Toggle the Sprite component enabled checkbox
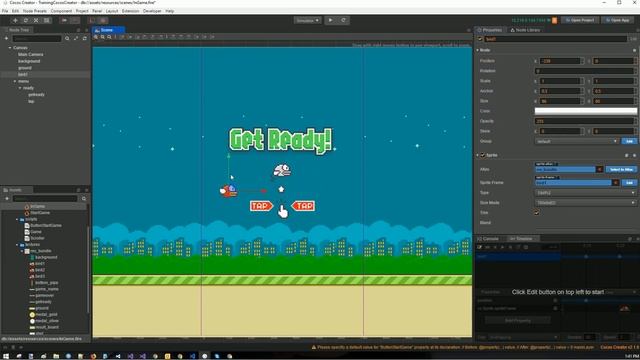This screenshot has width=640, height=360. [x=483, y=155]
